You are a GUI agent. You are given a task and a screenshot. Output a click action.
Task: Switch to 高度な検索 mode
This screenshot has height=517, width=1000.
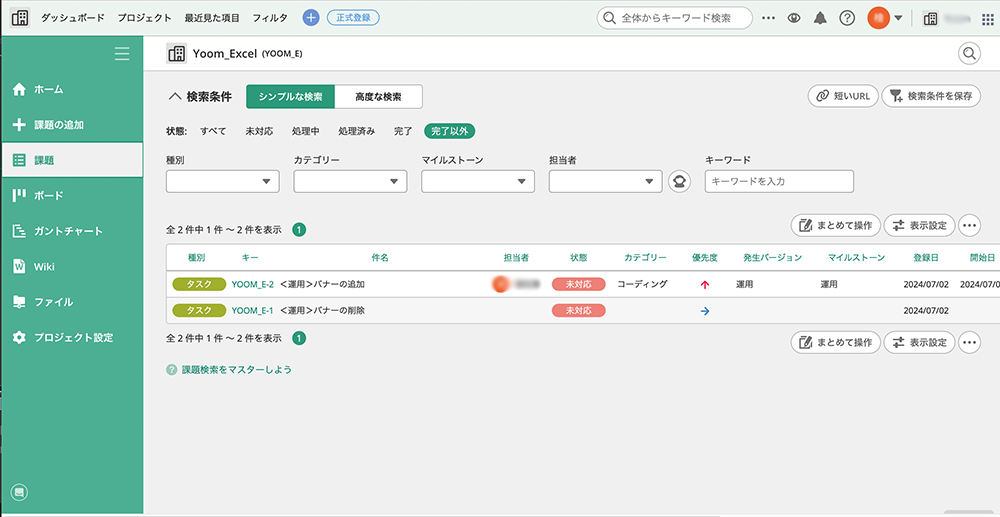click(378, 97)
